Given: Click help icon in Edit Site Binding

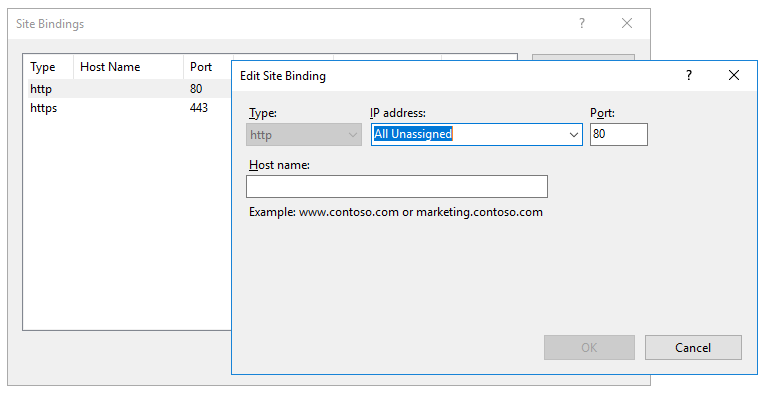Looking at the screenshot, I should [688, 76].
